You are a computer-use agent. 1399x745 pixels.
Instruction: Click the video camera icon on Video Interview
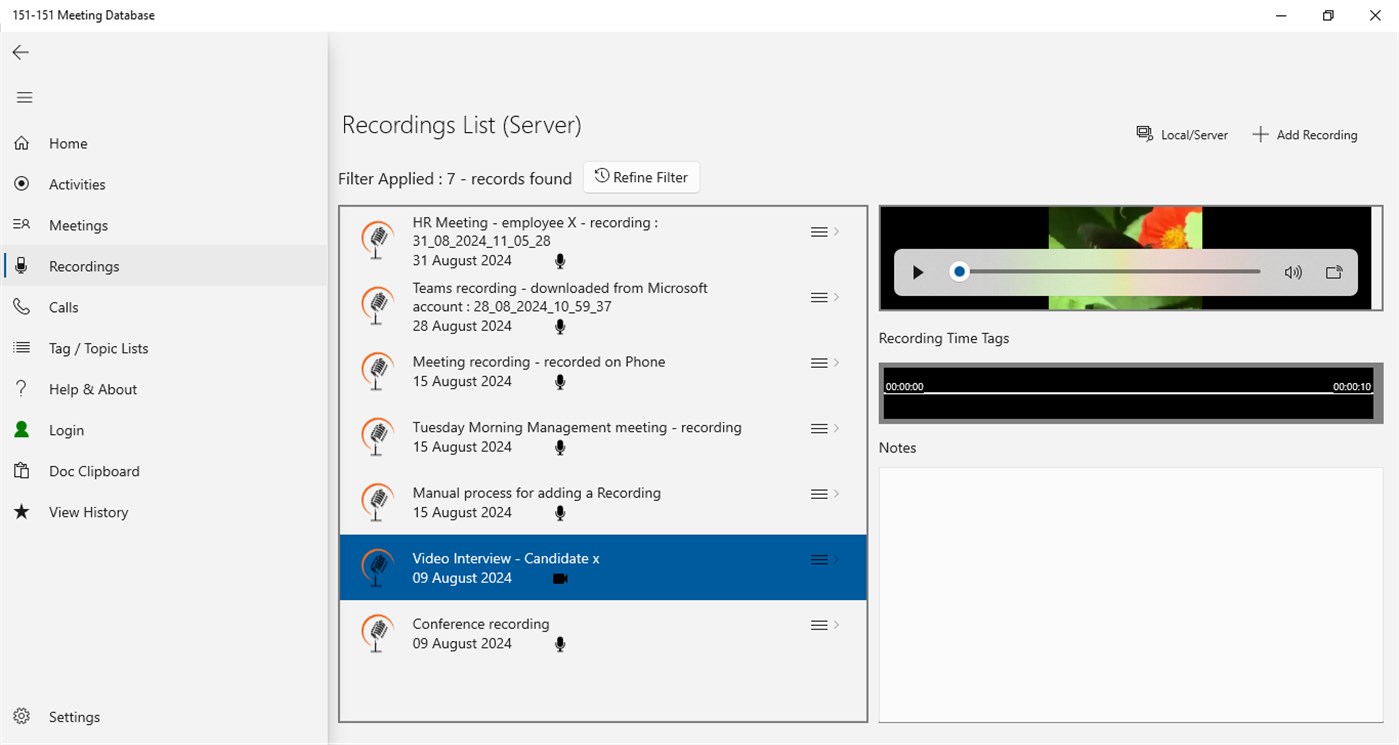click(560, 578)
